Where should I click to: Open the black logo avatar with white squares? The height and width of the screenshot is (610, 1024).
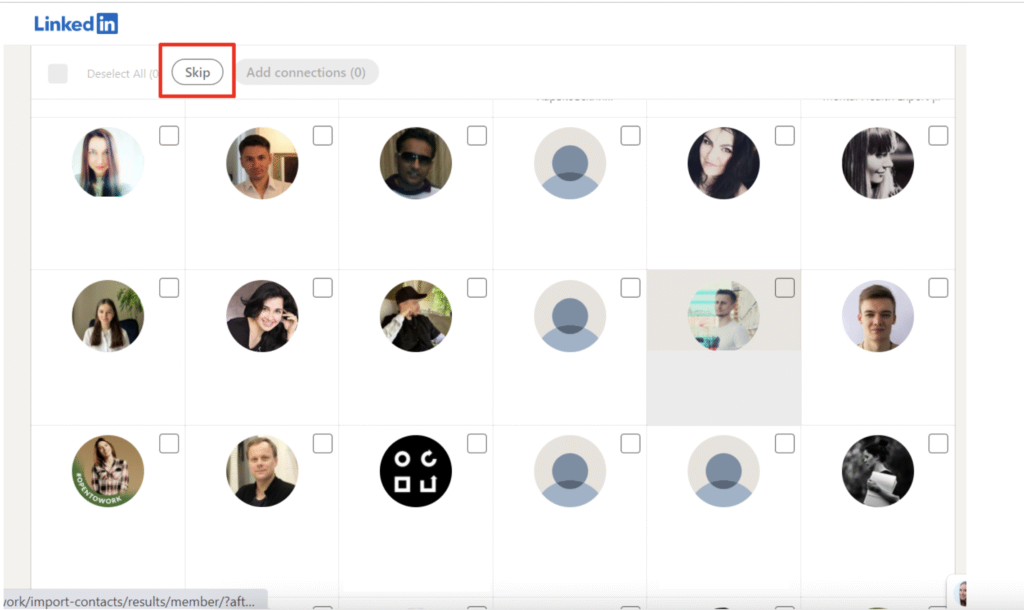click(x=416, y=471)
